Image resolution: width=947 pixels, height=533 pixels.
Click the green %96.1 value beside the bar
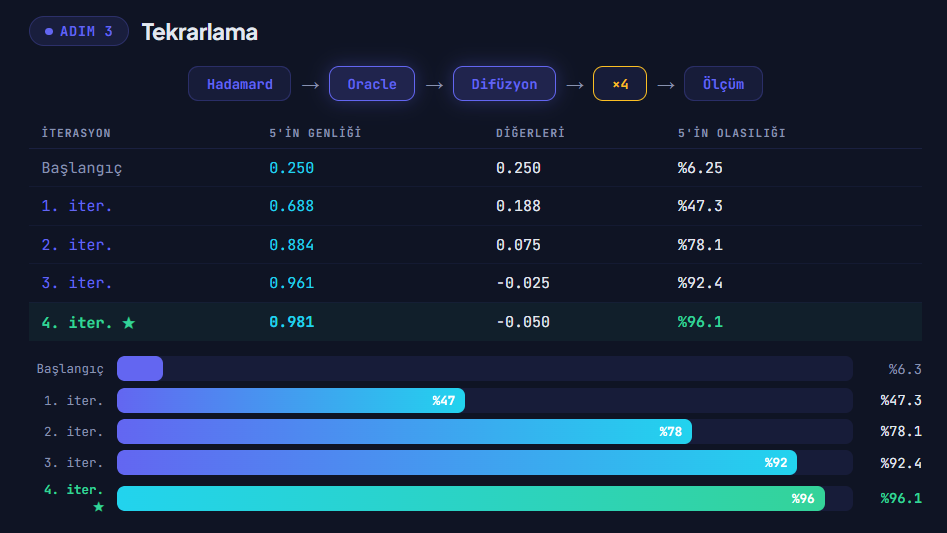click(900, 498)
